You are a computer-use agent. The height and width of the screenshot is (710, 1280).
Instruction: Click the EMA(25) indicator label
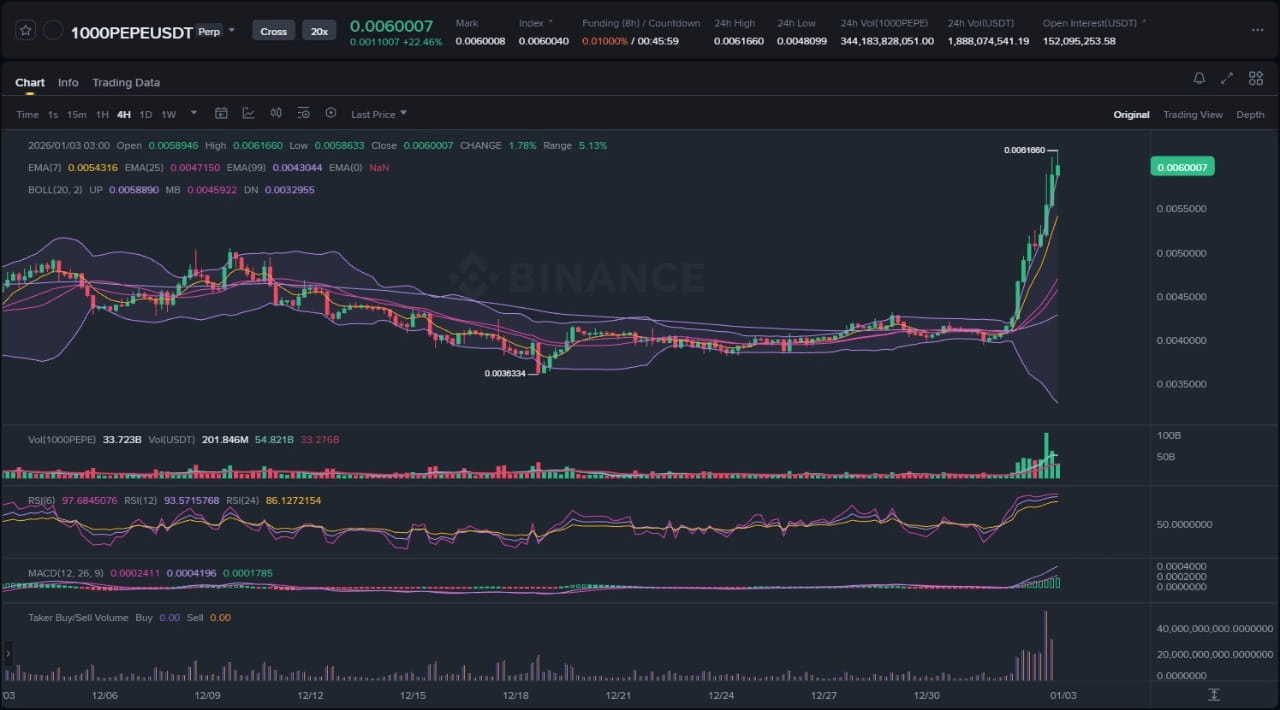[146, 167]
